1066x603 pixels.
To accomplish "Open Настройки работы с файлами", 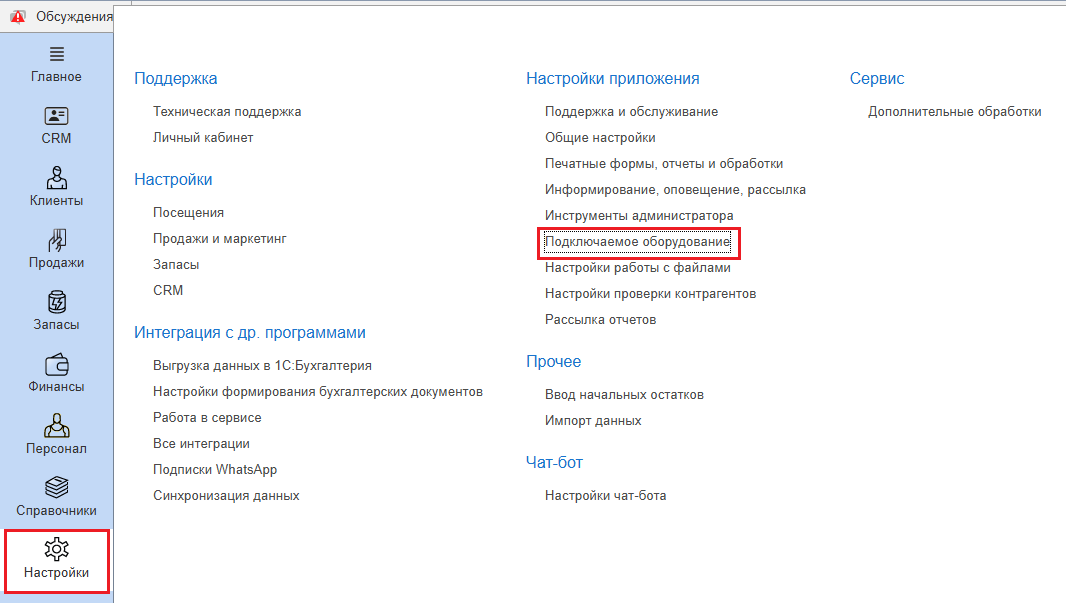I will [638, 268].
